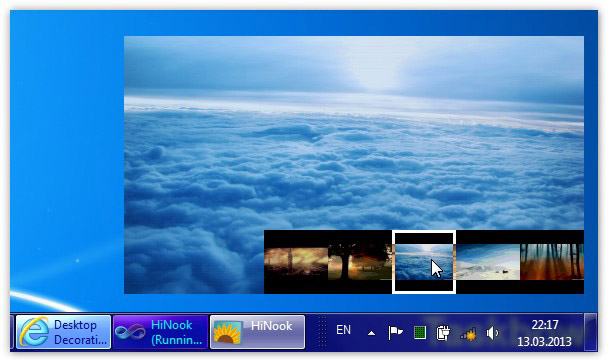
Task: Select the orange forest wallpaper thumbnail
Action: coord(552,262)
